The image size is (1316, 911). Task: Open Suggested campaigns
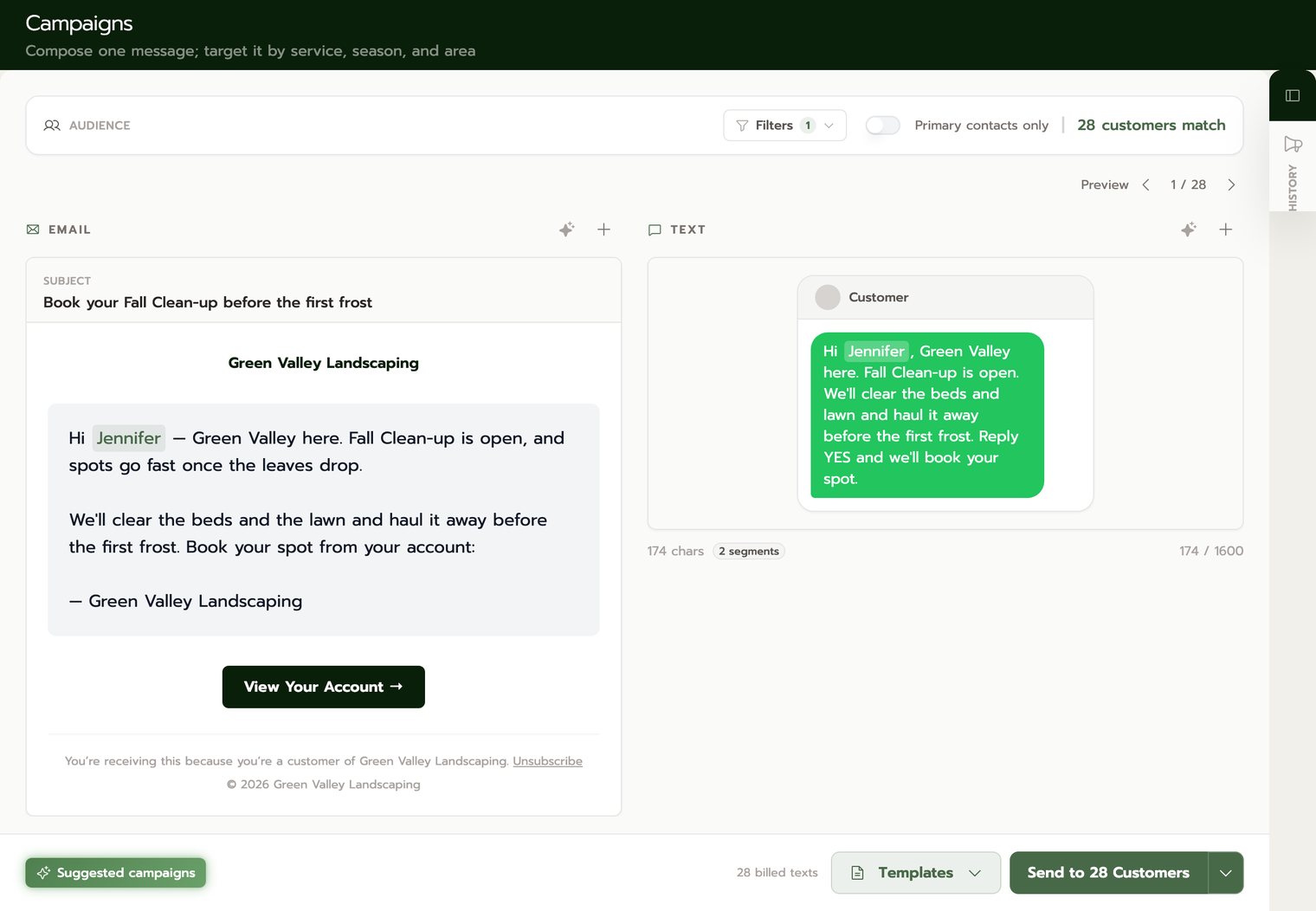click(116, 873)
